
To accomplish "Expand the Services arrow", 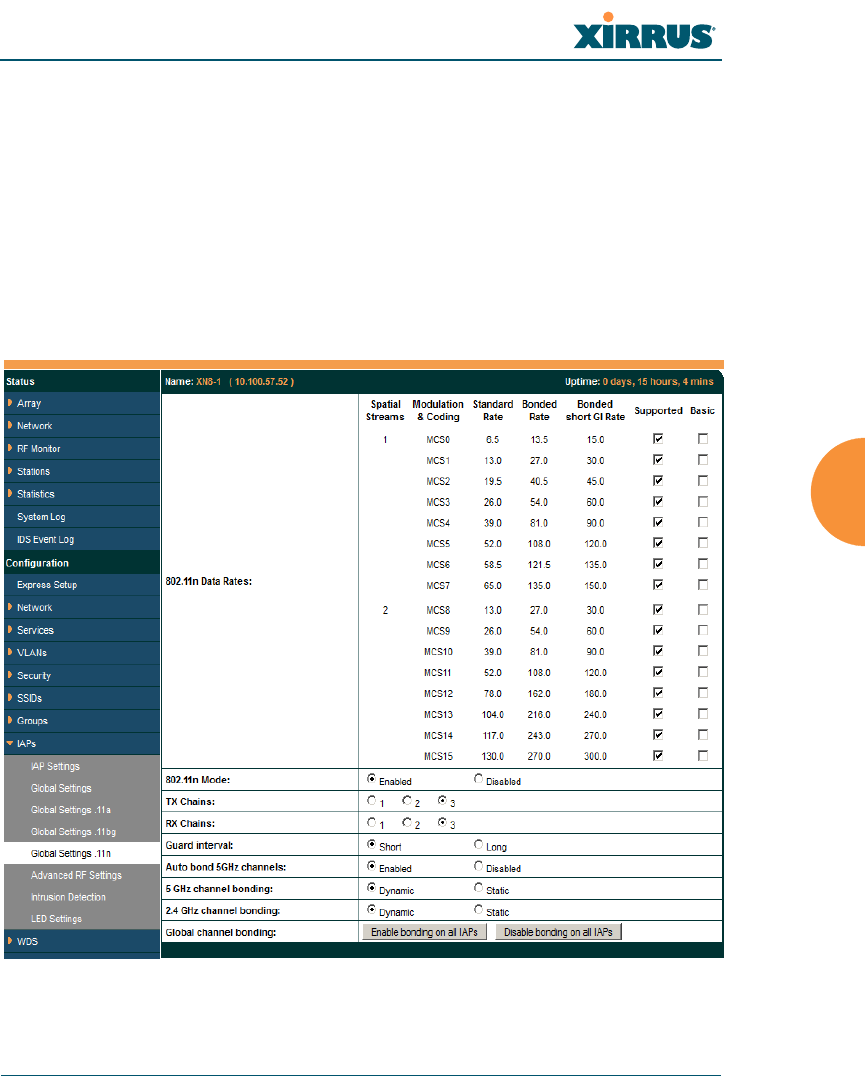I will click(10, 629).
